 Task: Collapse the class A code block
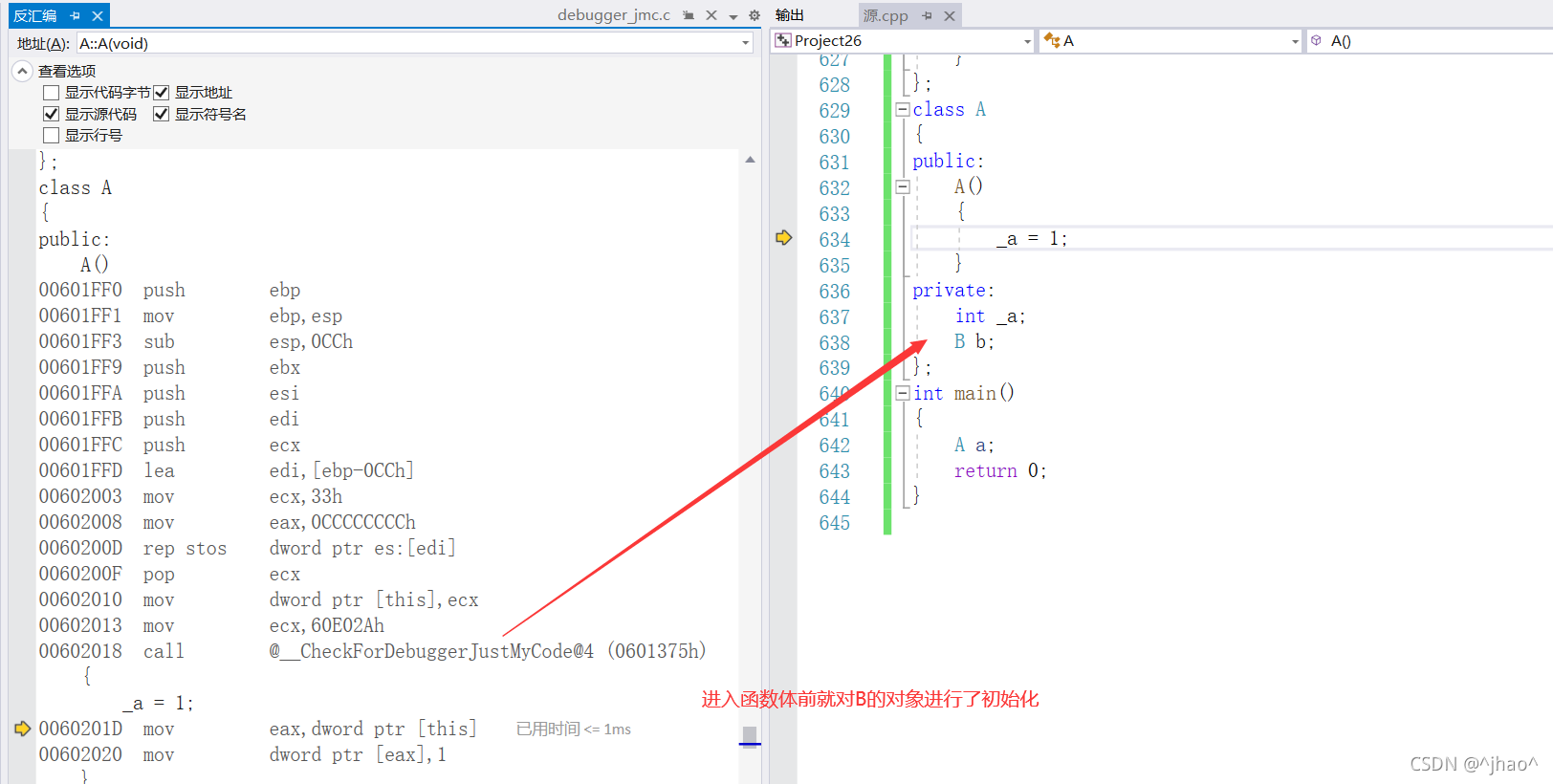tap(902, 110)
